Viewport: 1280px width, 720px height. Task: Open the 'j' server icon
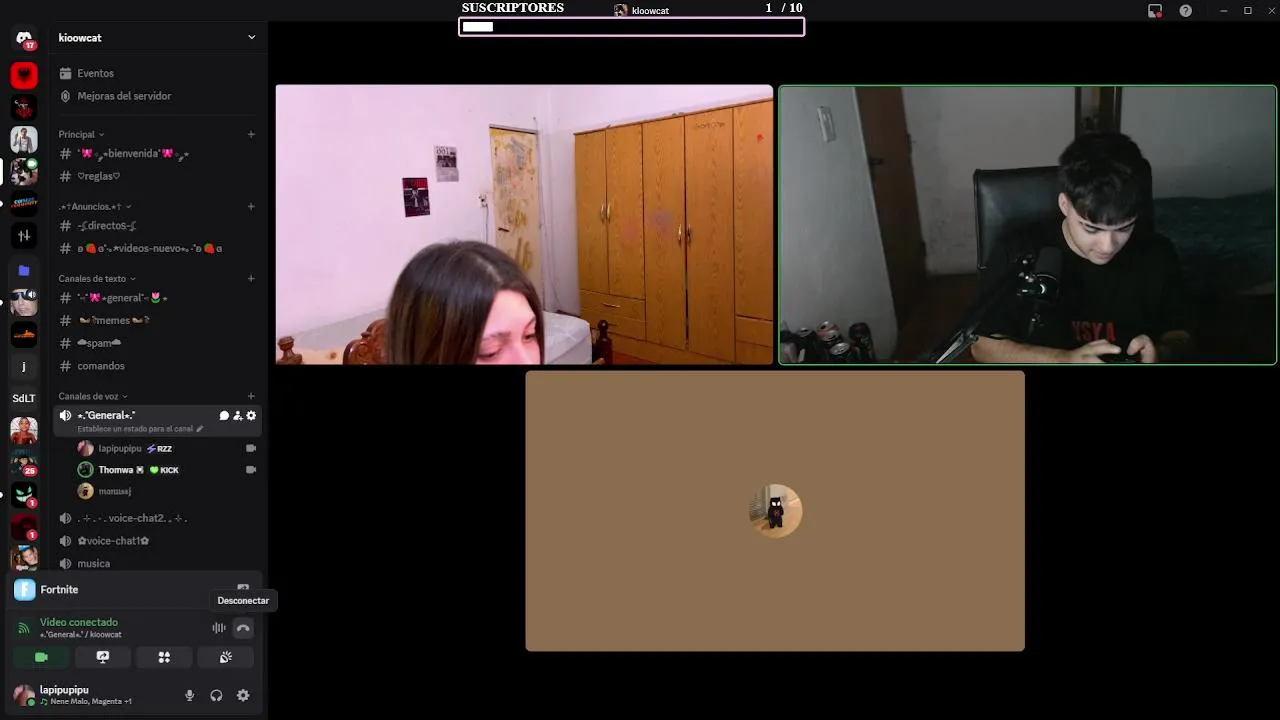[24, 366]
